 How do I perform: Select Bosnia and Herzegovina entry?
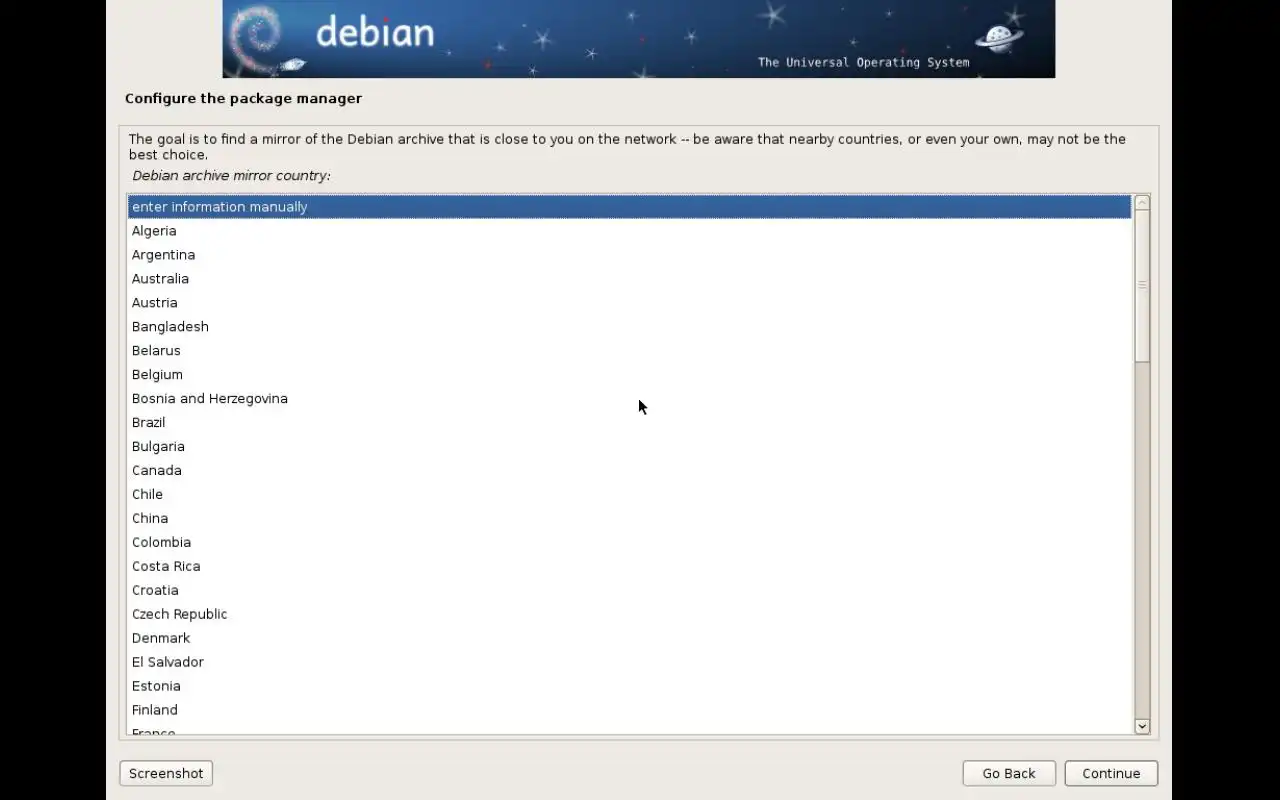click(x=629, y=399)
